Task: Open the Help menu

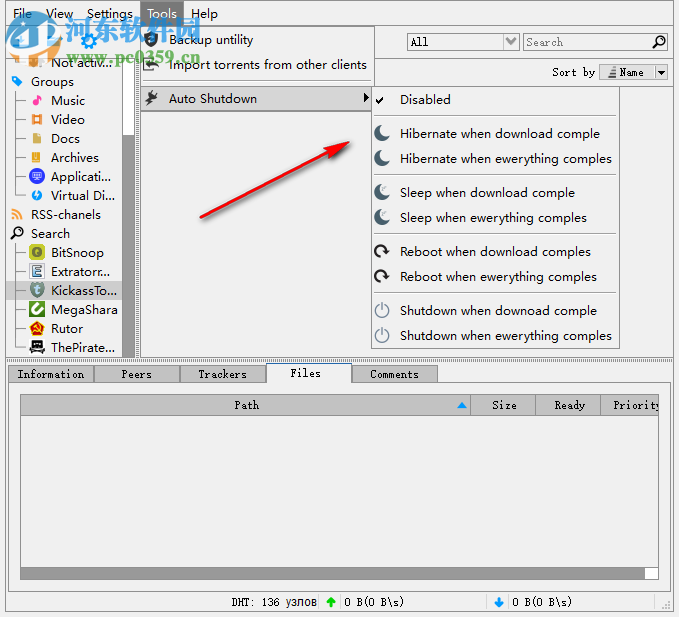Action: pos(204,14)
